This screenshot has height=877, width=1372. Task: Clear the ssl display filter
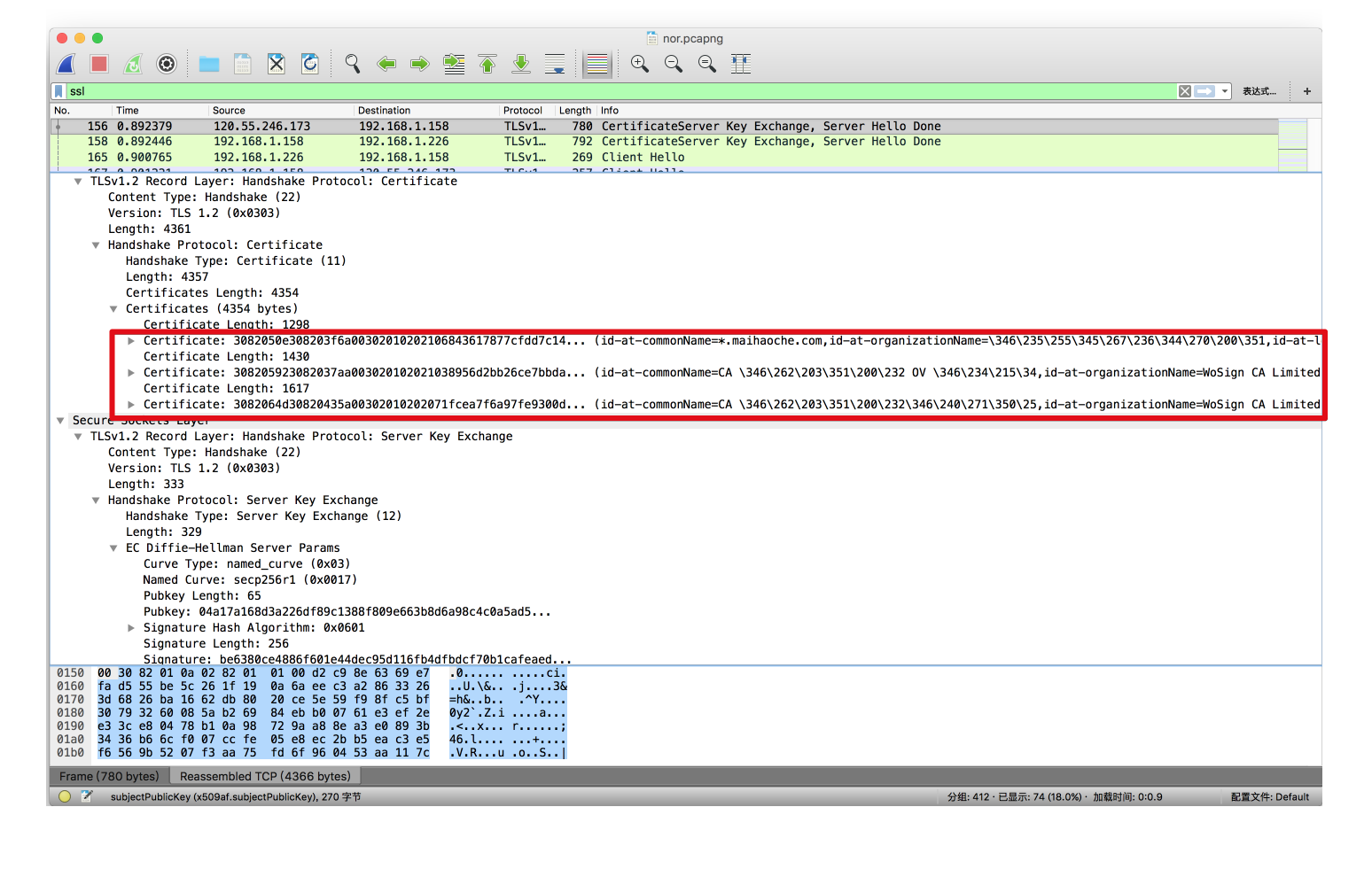[1184, 91]
